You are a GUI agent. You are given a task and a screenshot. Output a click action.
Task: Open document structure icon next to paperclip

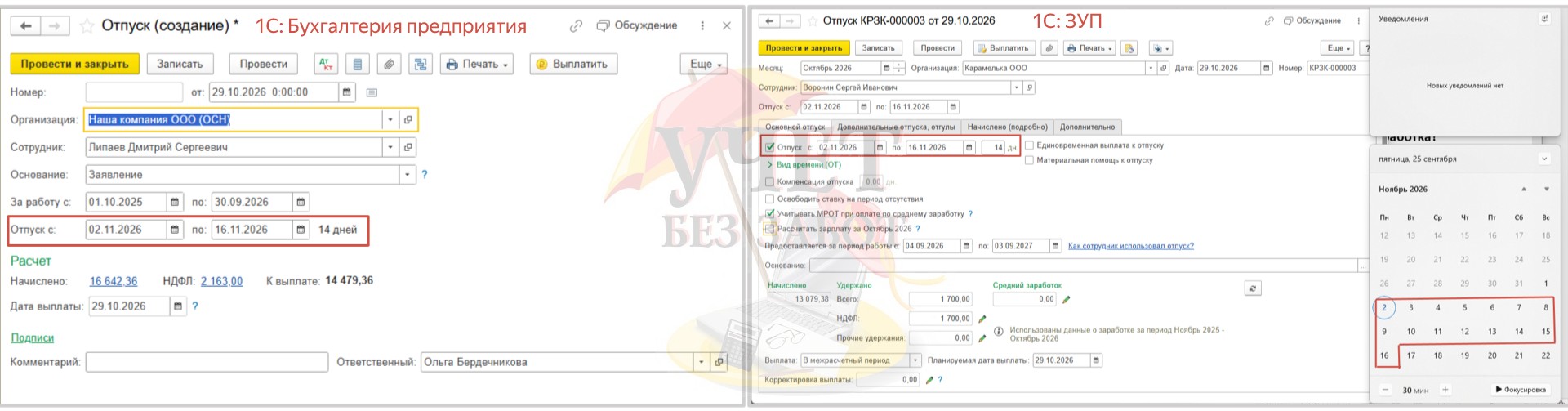pyautogui.click(x=421, y=64)
